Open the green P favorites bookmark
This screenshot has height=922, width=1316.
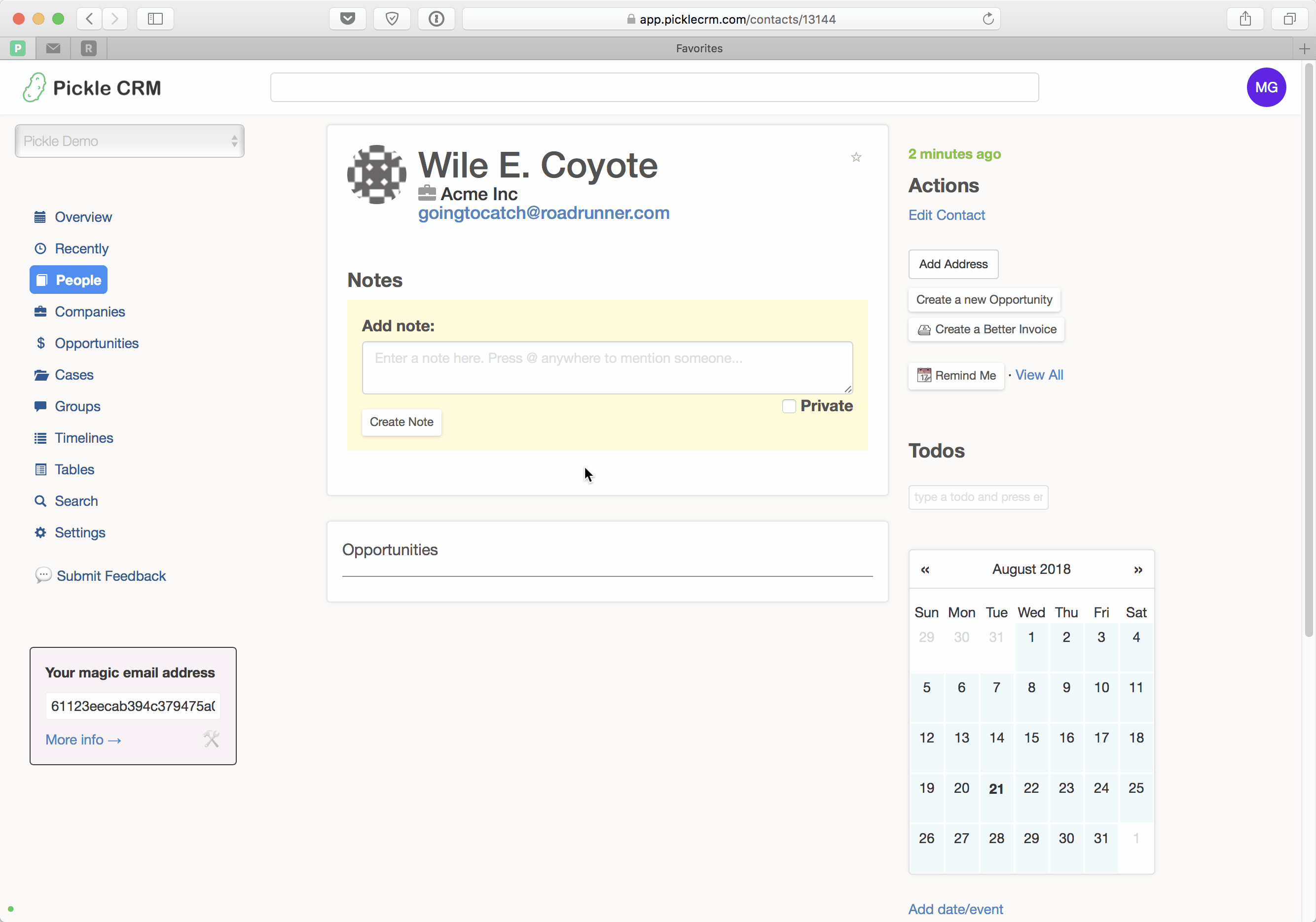click(18, 49)
